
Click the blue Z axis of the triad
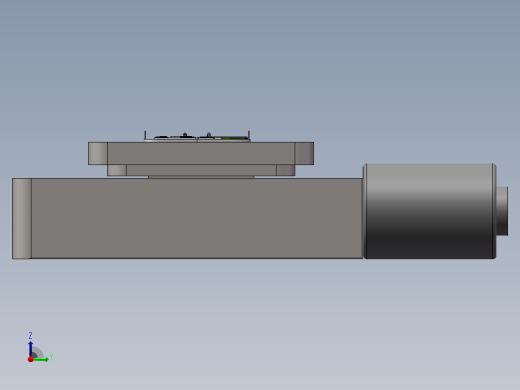coord(31,348)
